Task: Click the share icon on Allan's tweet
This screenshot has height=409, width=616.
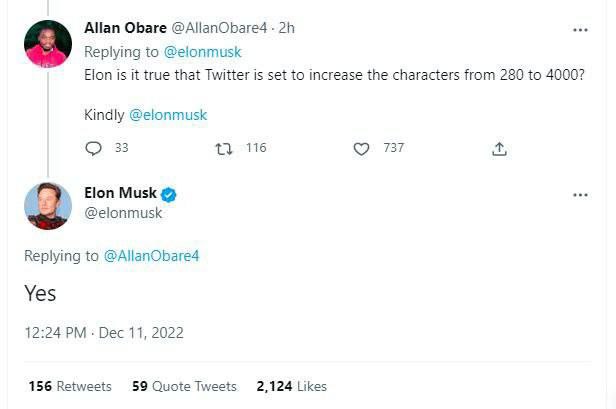Action: pos(500,148)
